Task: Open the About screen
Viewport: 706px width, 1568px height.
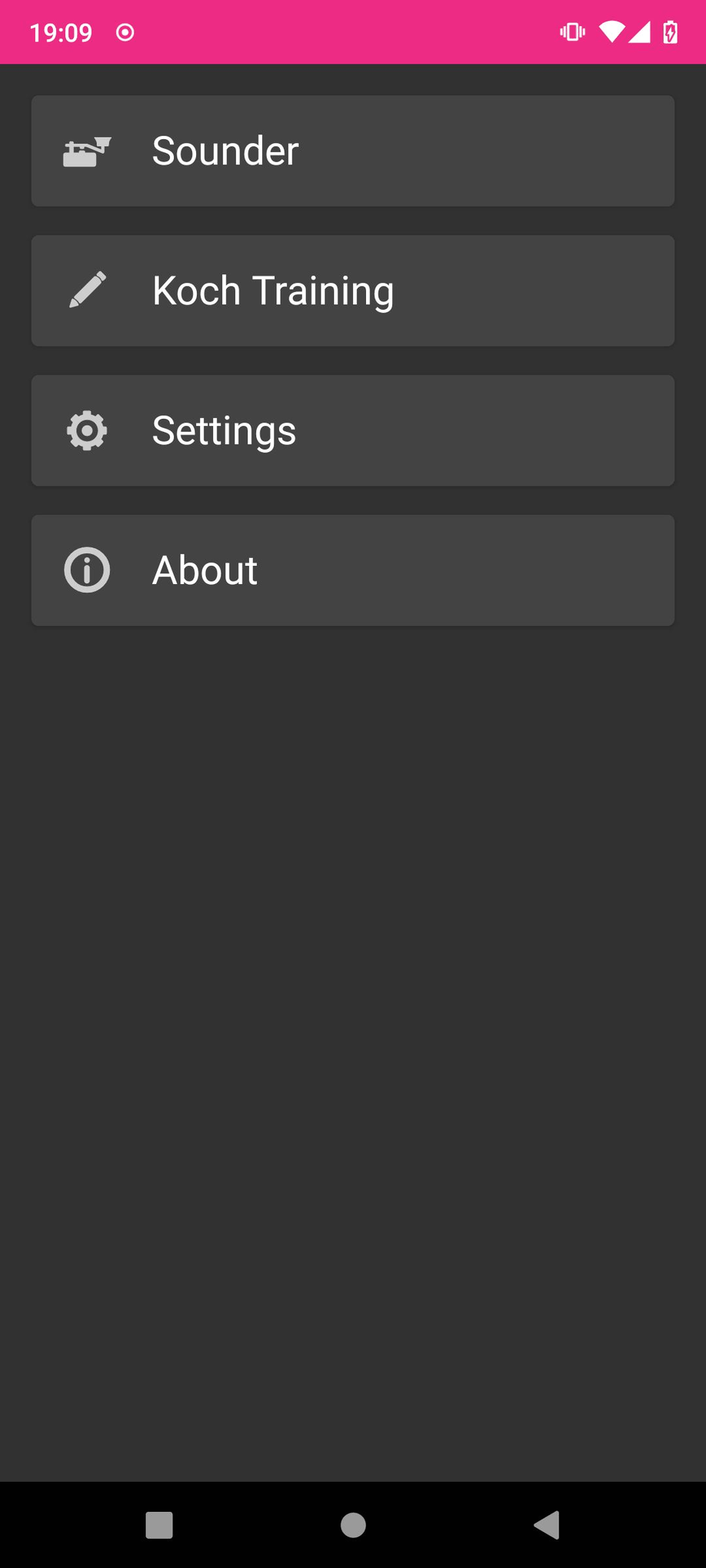Action: point(353,570)
